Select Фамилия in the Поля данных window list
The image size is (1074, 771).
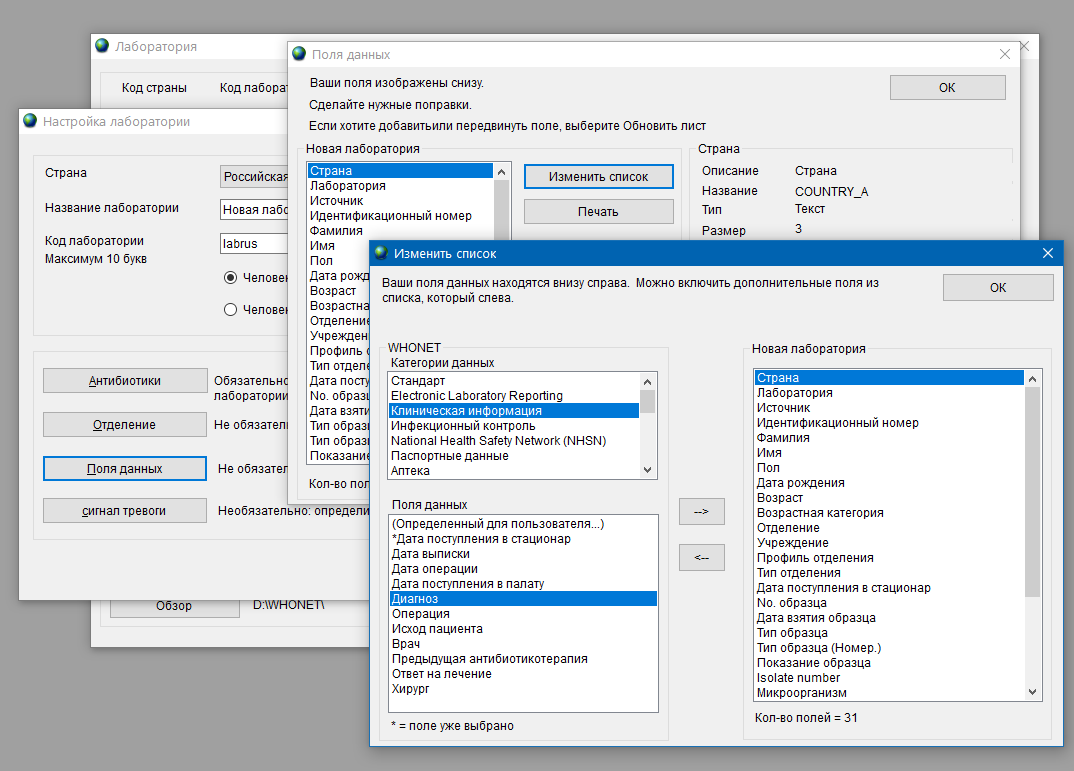click(x=401, y=231)
